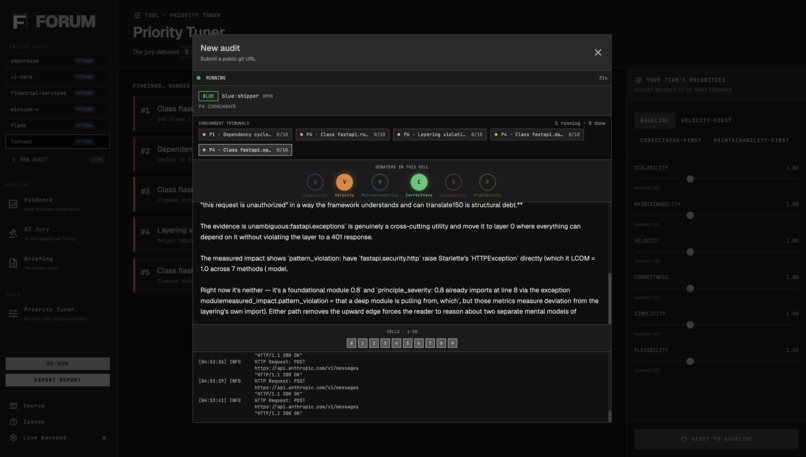Viewport: 806px width, 457px height.
Task: Jump to cell 7
Action: (430, 343)
